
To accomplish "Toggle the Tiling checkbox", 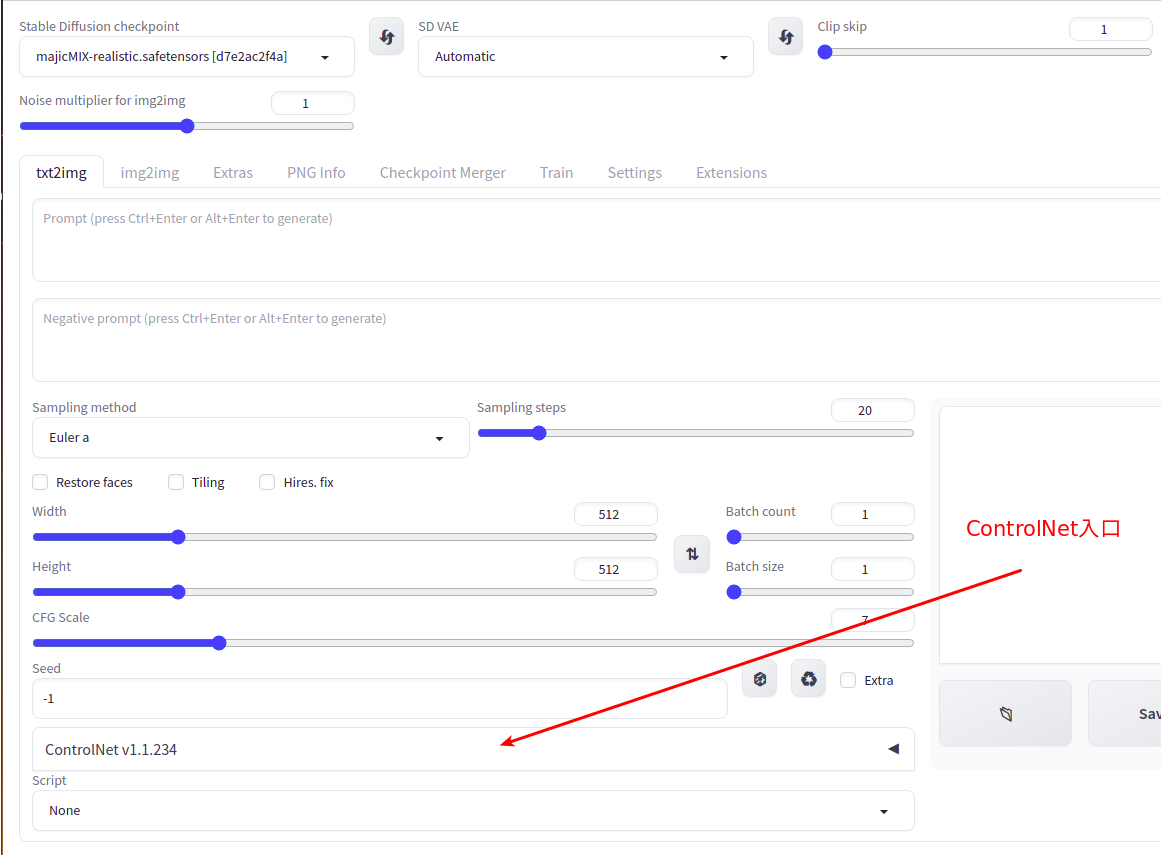I will click(176, 483).
